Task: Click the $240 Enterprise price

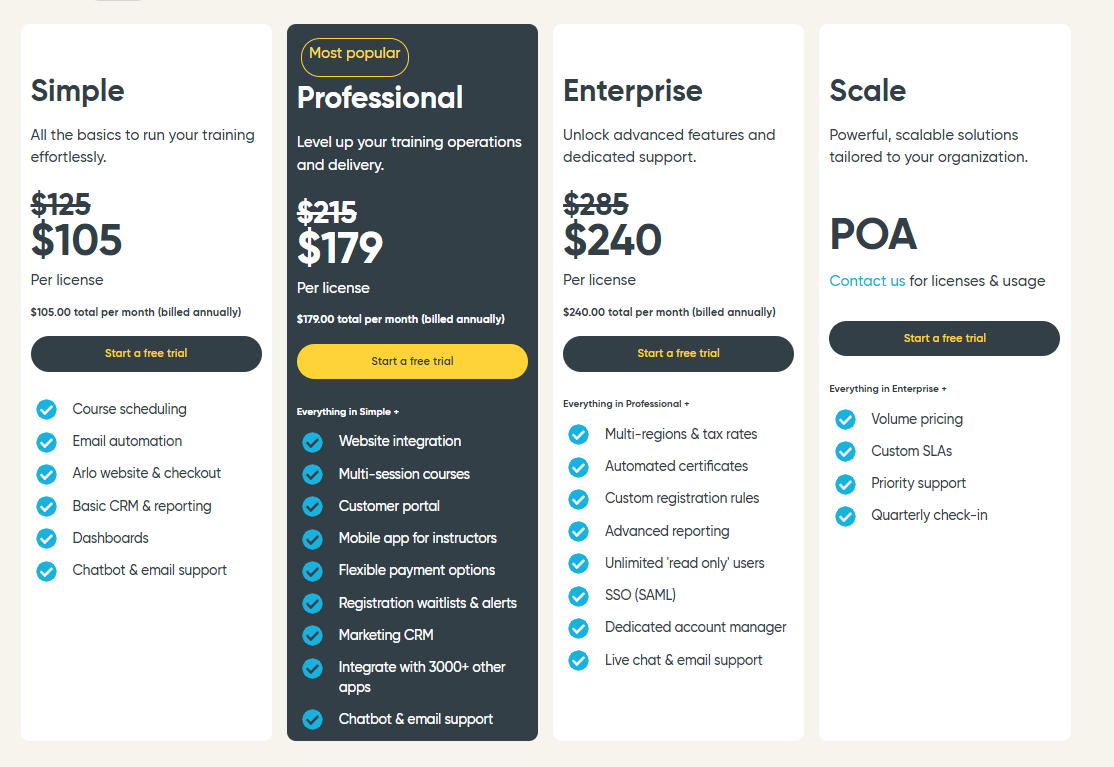Action: pos(612,240)
